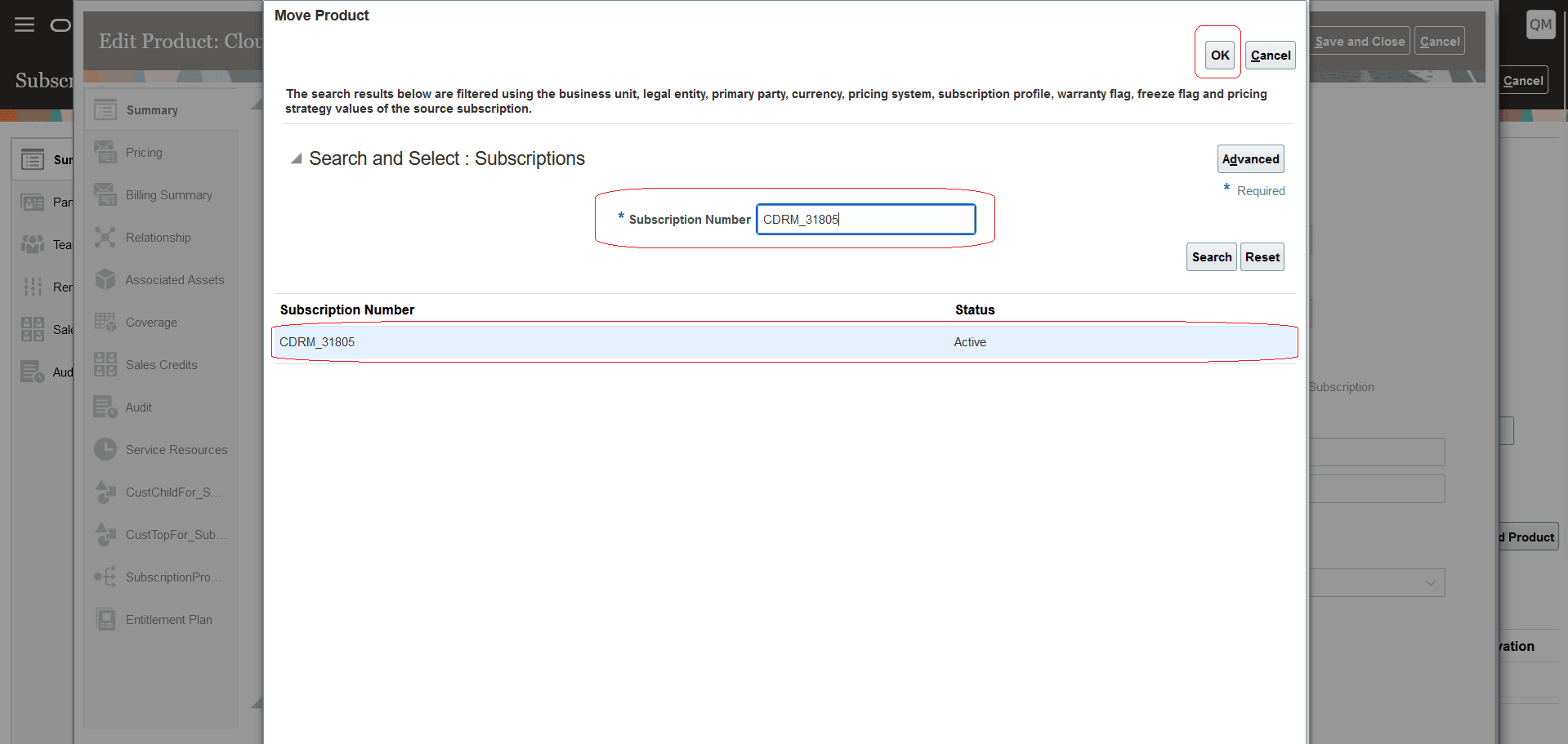Cancel the Move Product dialog
1568x744 pixels.
click(x=1271, y=55)
